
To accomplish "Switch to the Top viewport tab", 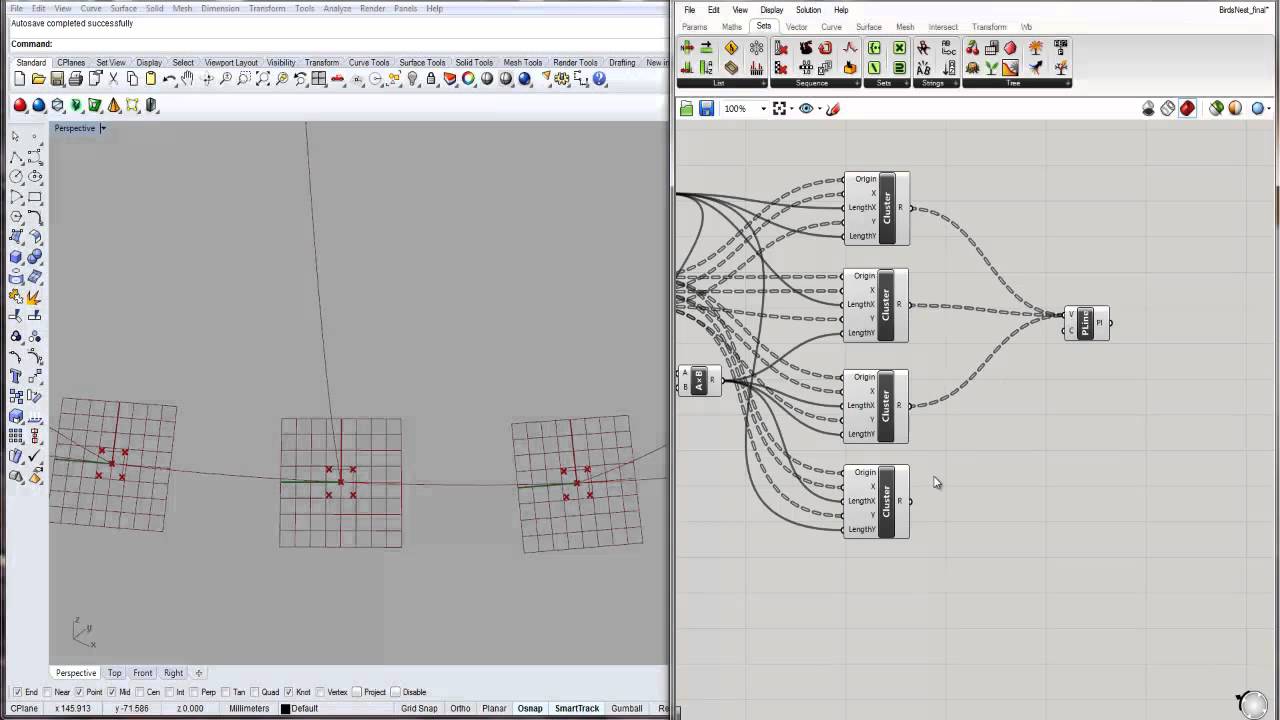I will tap(115, 673).
